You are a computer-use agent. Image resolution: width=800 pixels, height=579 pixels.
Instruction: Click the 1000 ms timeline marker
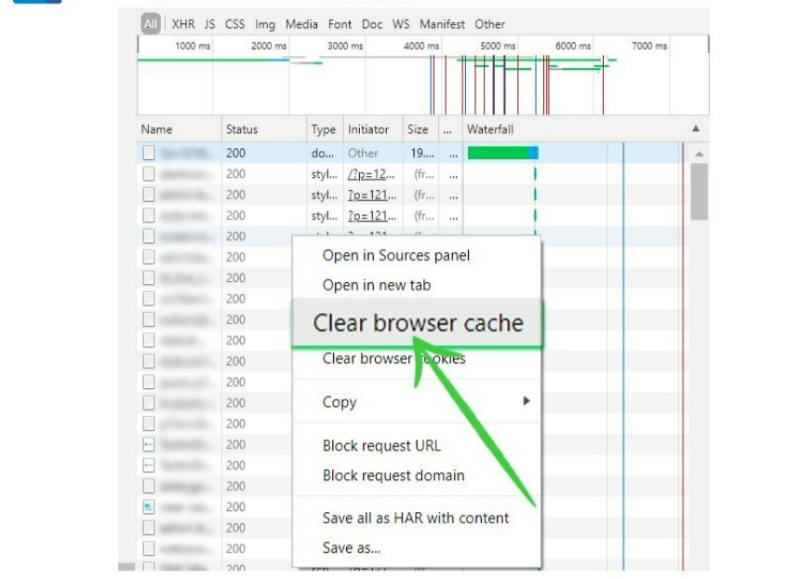tap(193, 46)
